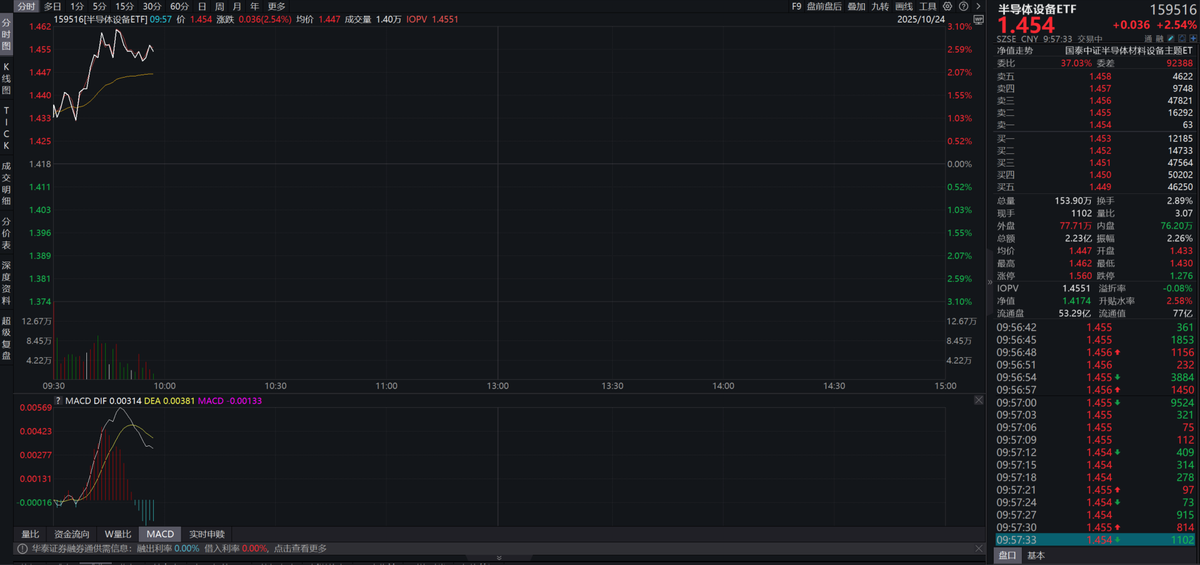Toggle the overlay (叠加) comparison
The height and width of the screenshot is (565, 1200).
pyautogui.click(x=856, y=6)
